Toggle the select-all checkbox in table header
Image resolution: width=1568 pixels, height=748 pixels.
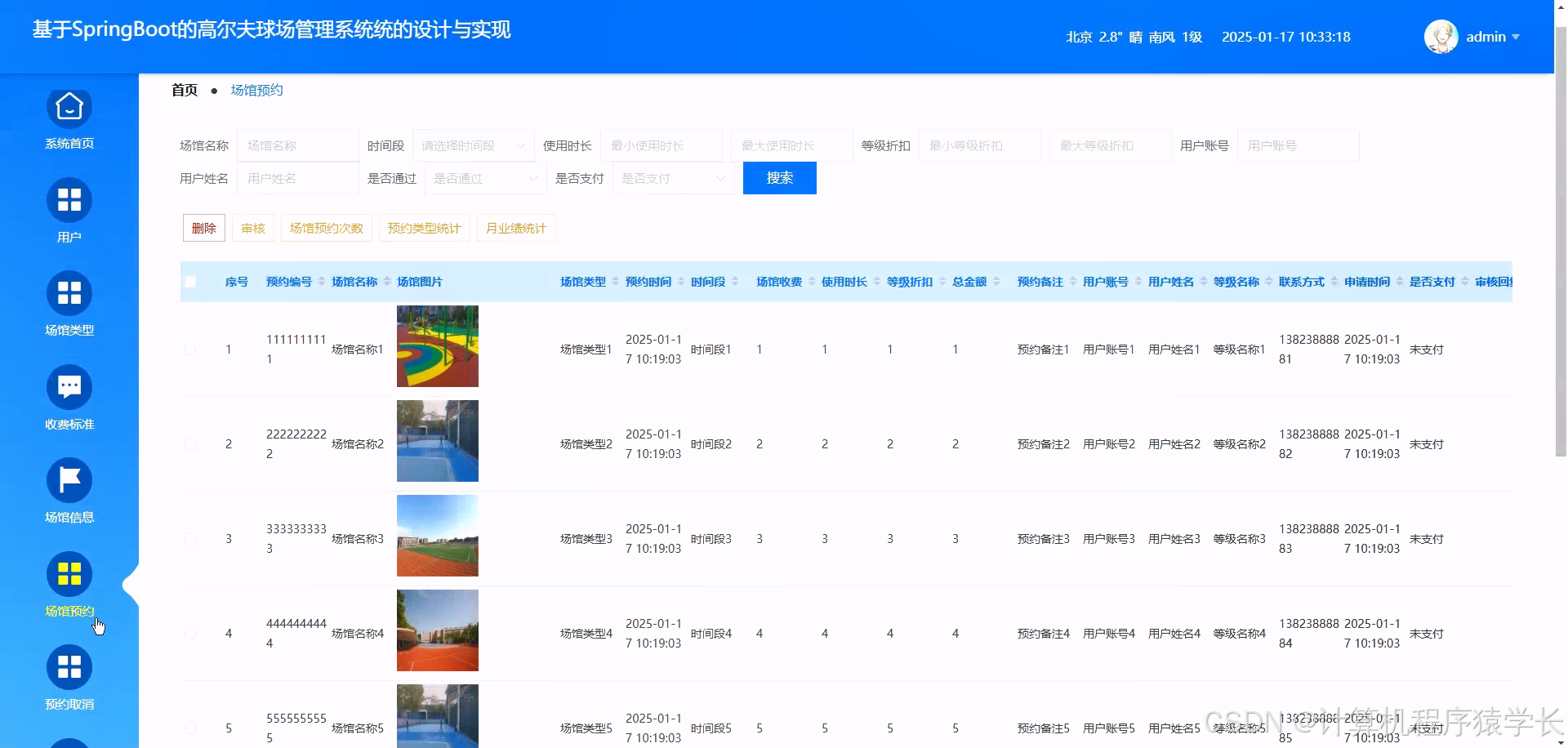(x=190, y=280)
